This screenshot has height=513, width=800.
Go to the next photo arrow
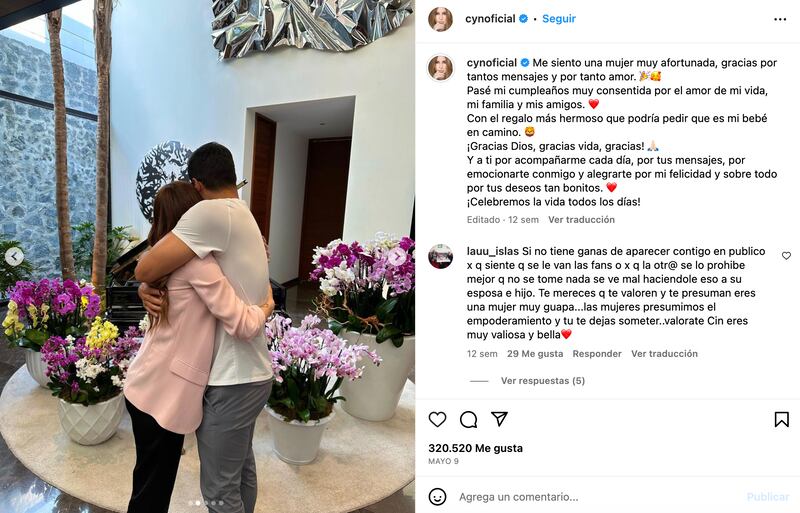click(x=397, y=257)
